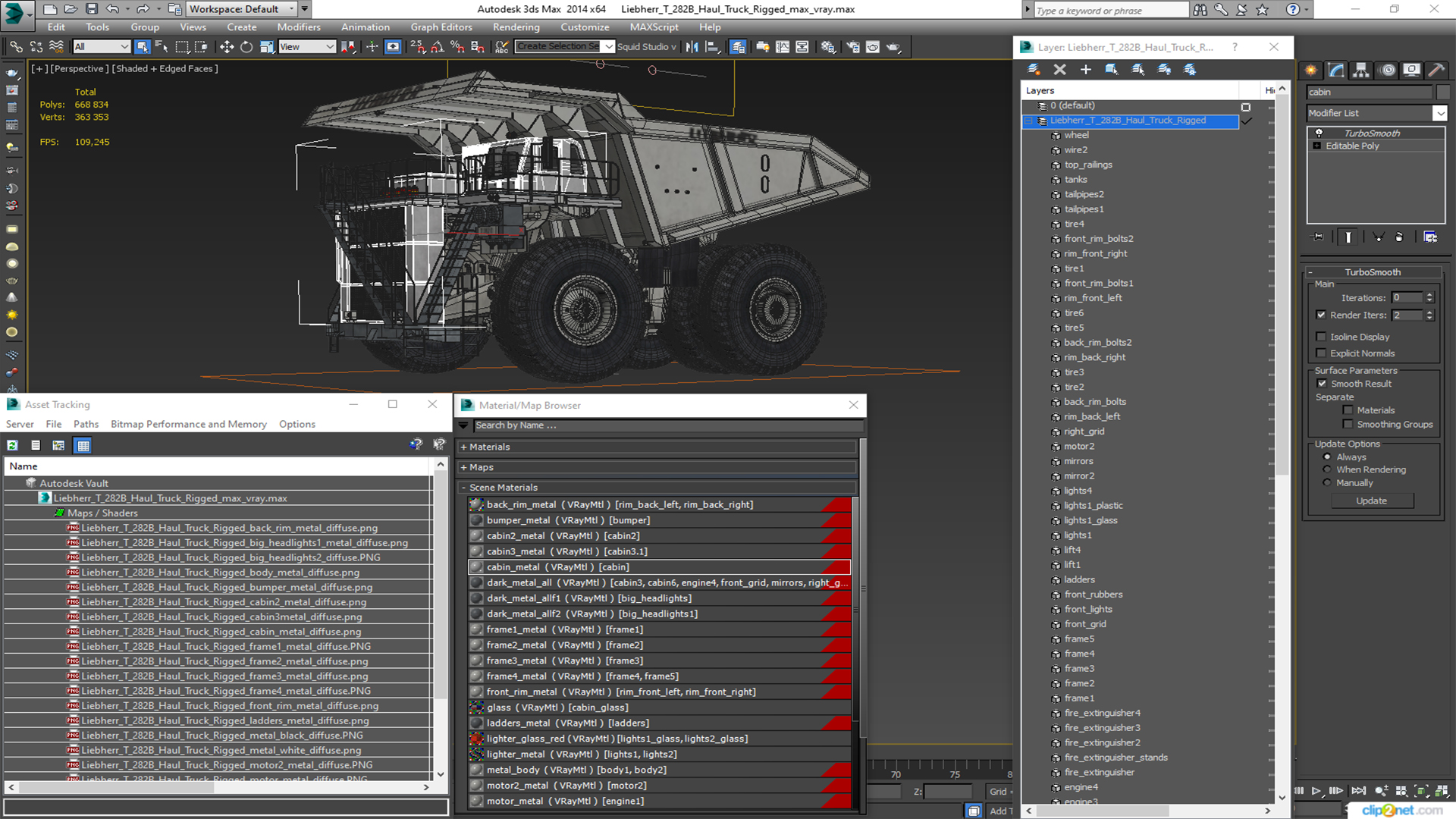This screenshot has height=819, width=1456.
Task: Click the Mirror tool icon
Action: tap(692, 47)
